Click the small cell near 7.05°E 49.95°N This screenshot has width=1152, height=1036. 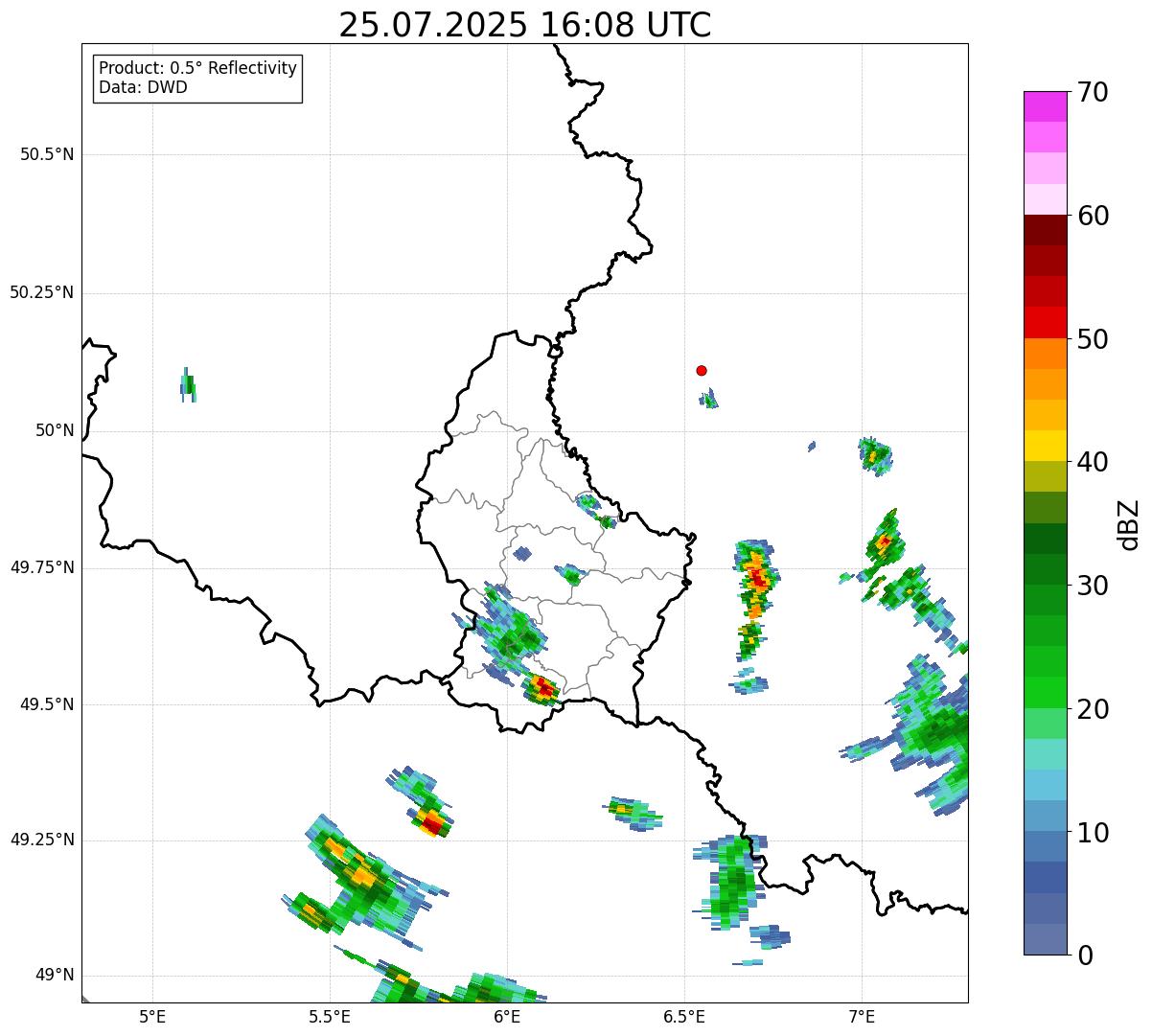tap(874, 454)
